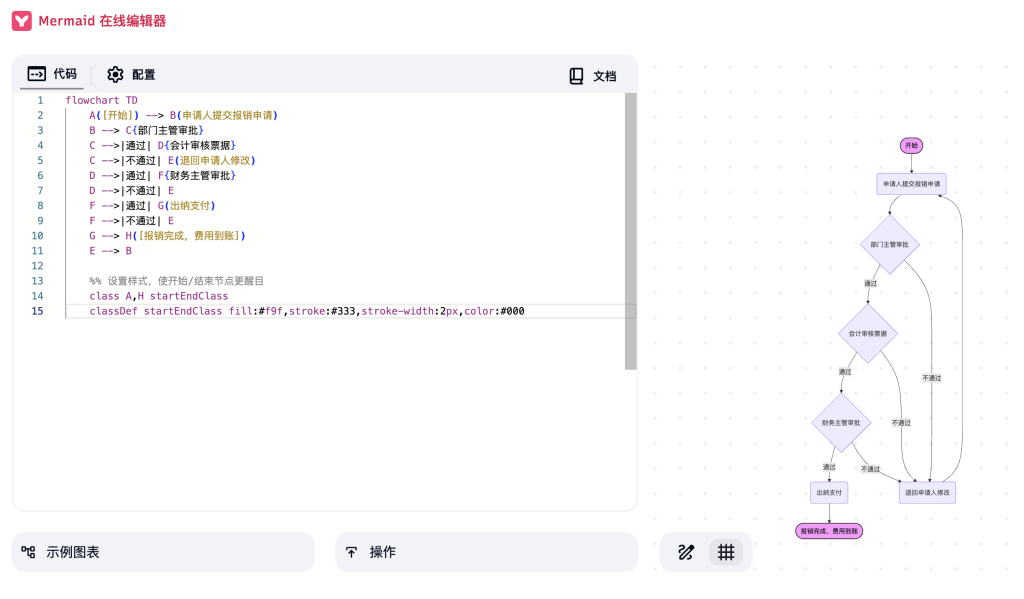The image size is (1024, 599).
Task: Click the upload arrow icon beside 操作
Action: pyautogui.click(x=351, y=552)
